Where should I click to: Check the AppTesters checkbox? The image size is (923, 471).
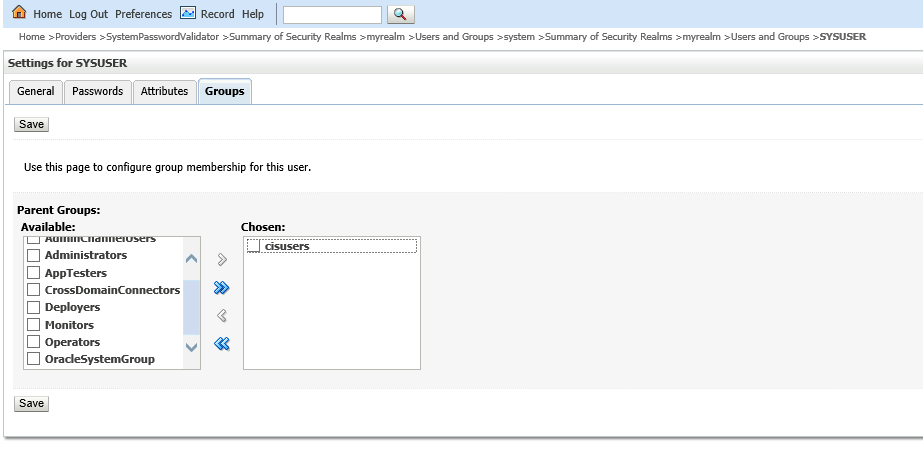[34, 273]
